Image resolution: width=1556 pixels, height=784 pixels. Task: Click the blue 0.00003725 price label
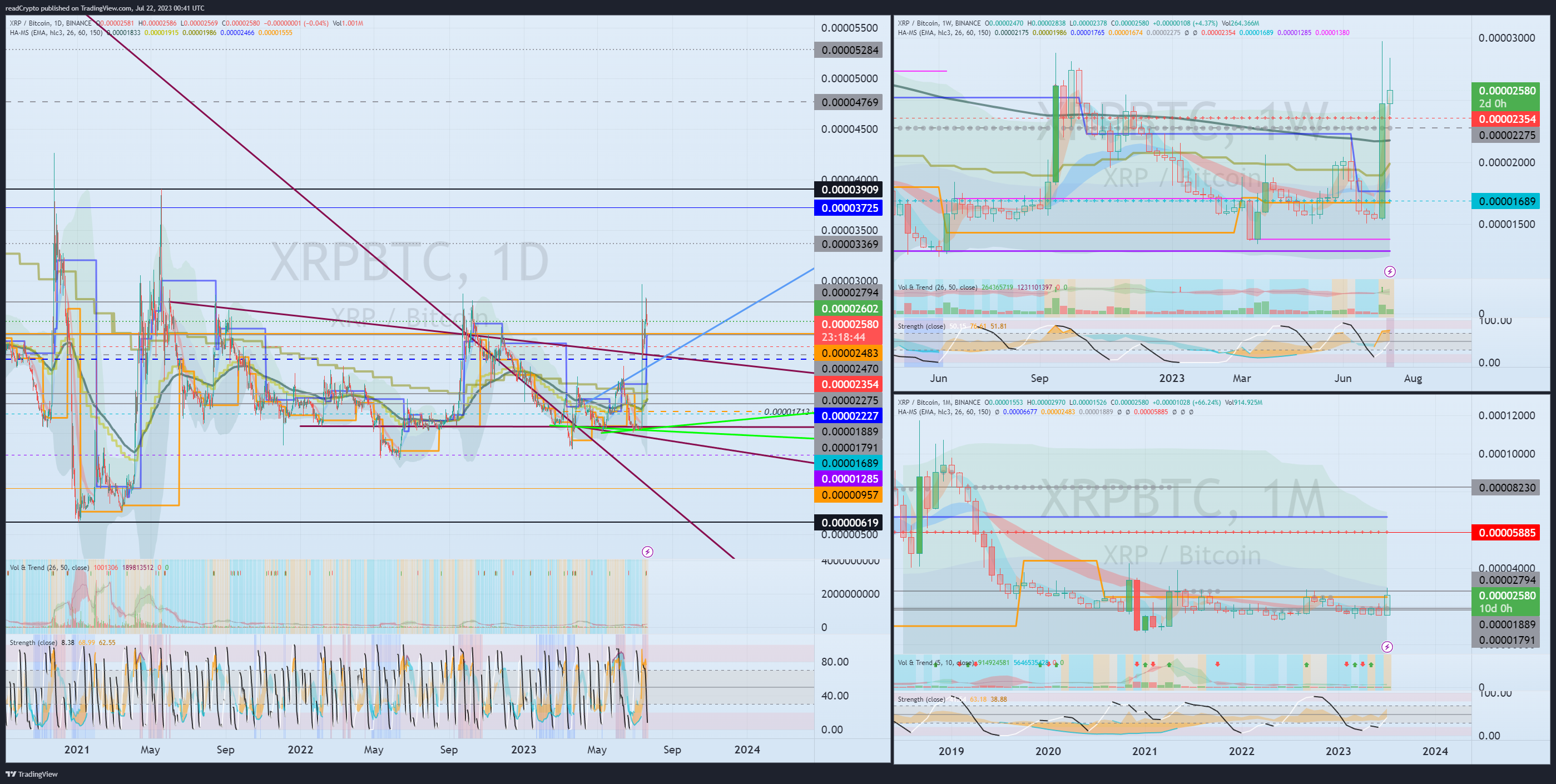point(849,208)
